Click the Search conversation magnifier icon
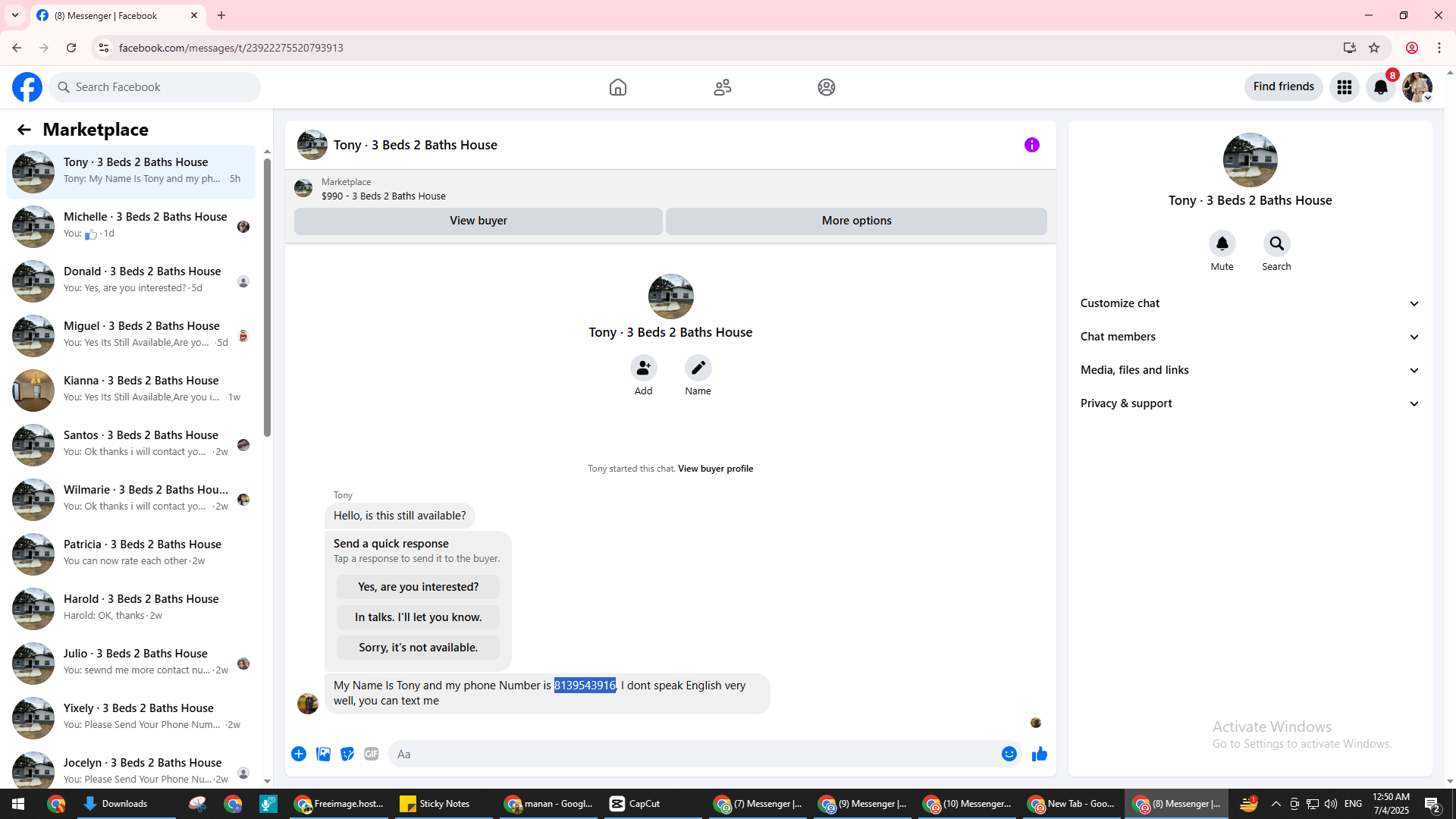 tap(1276, 243)
